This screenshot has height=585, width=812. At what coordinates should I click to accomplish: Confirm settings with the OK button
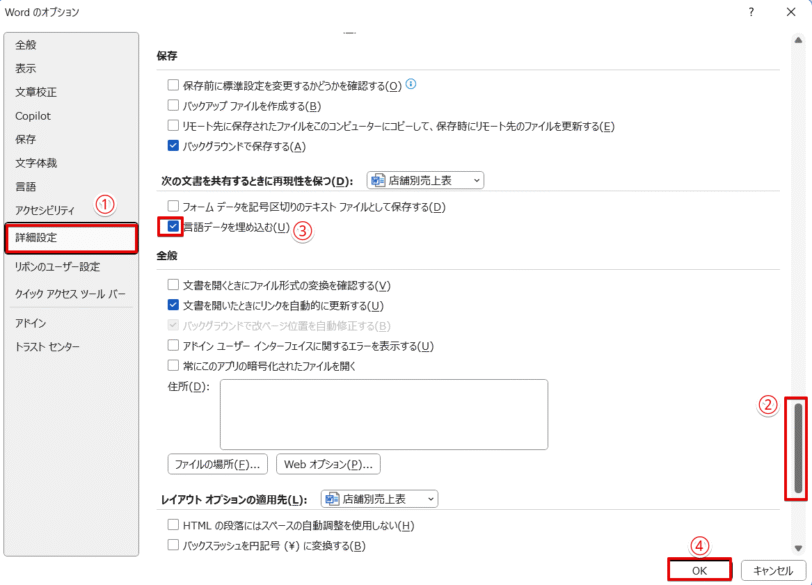click(700, 570)
